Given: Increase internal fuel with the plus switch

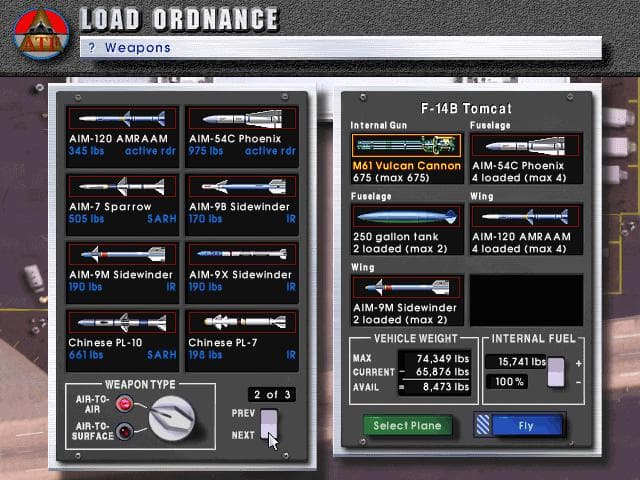Looking at the screenshot, I should (x=556, y=364).
